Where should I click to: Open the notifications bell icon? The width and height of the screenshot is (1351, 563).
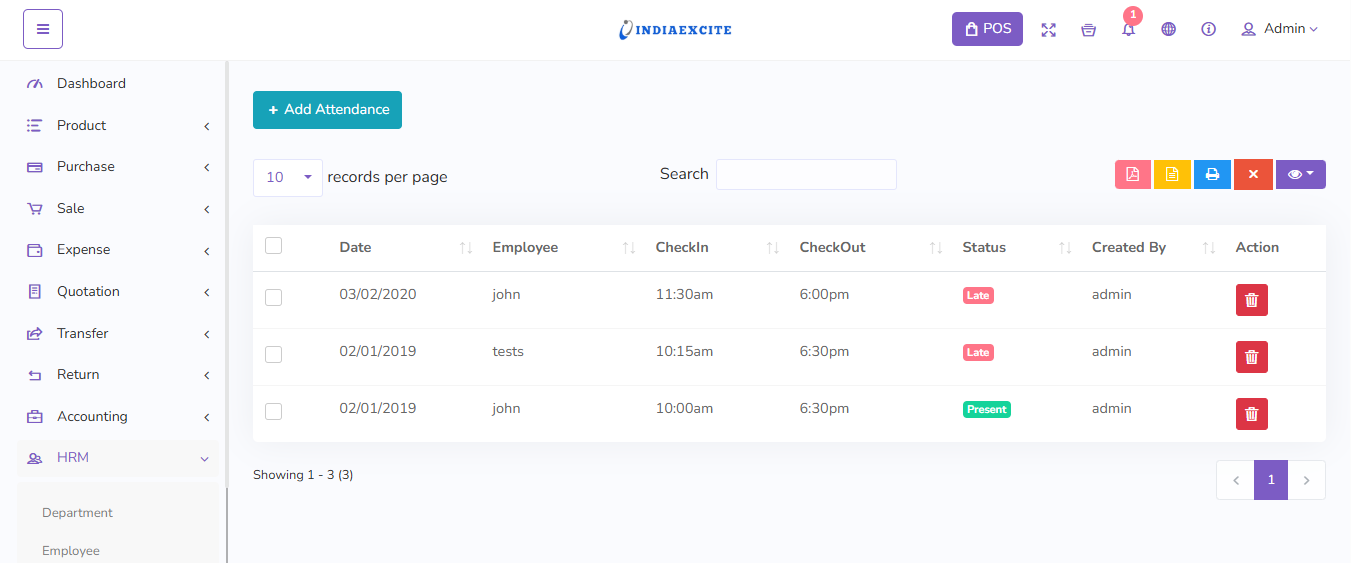coord(1128,30)
